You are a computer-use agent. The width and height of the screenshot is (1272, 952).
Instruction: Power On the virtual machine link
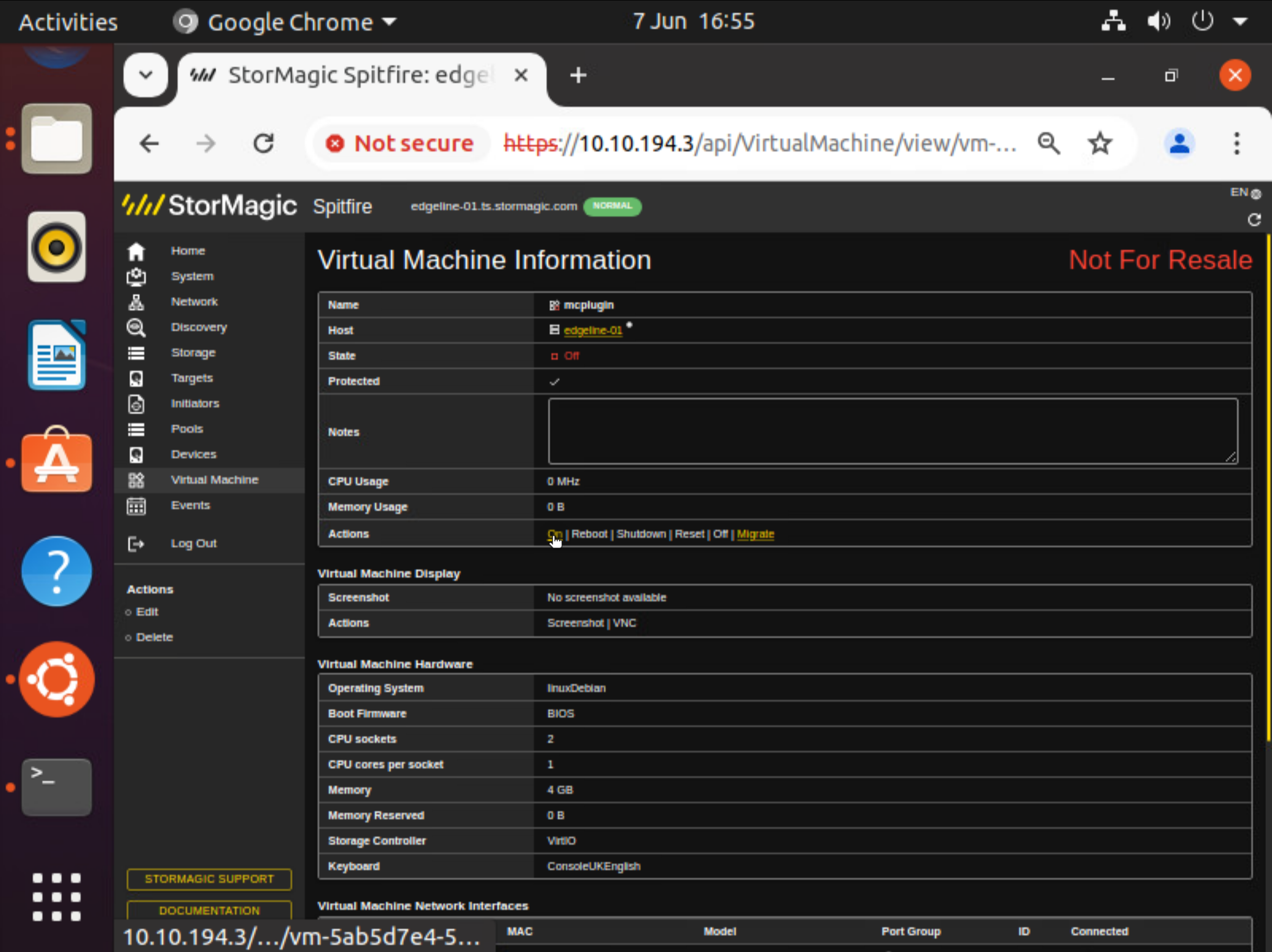pos(554,534)
